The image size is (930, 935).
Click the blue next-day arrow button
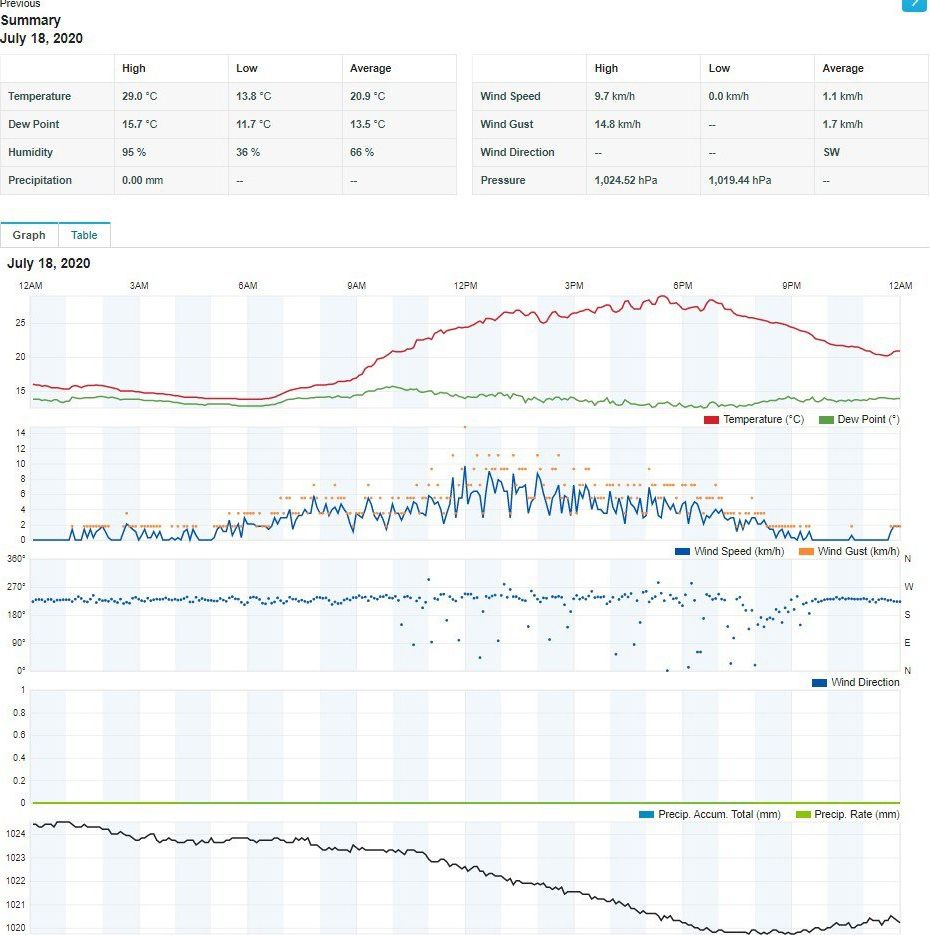[x=914, y=5]
